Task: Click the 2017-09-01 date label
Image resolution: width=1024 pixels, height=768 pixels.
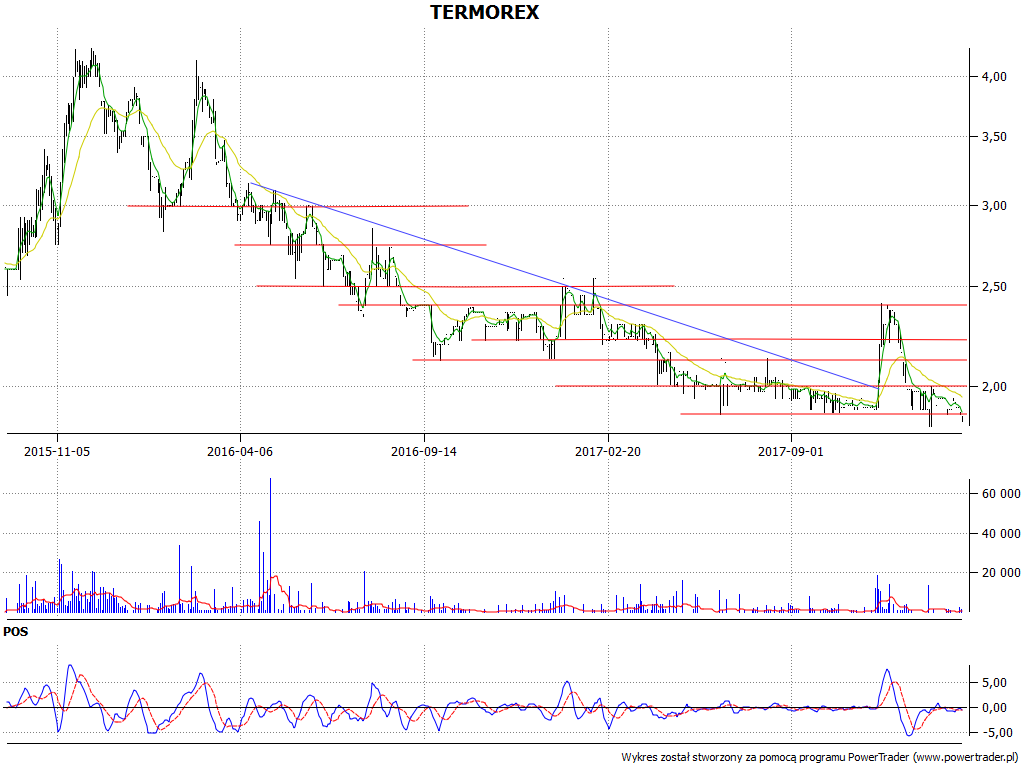Action: pos(791,451)
